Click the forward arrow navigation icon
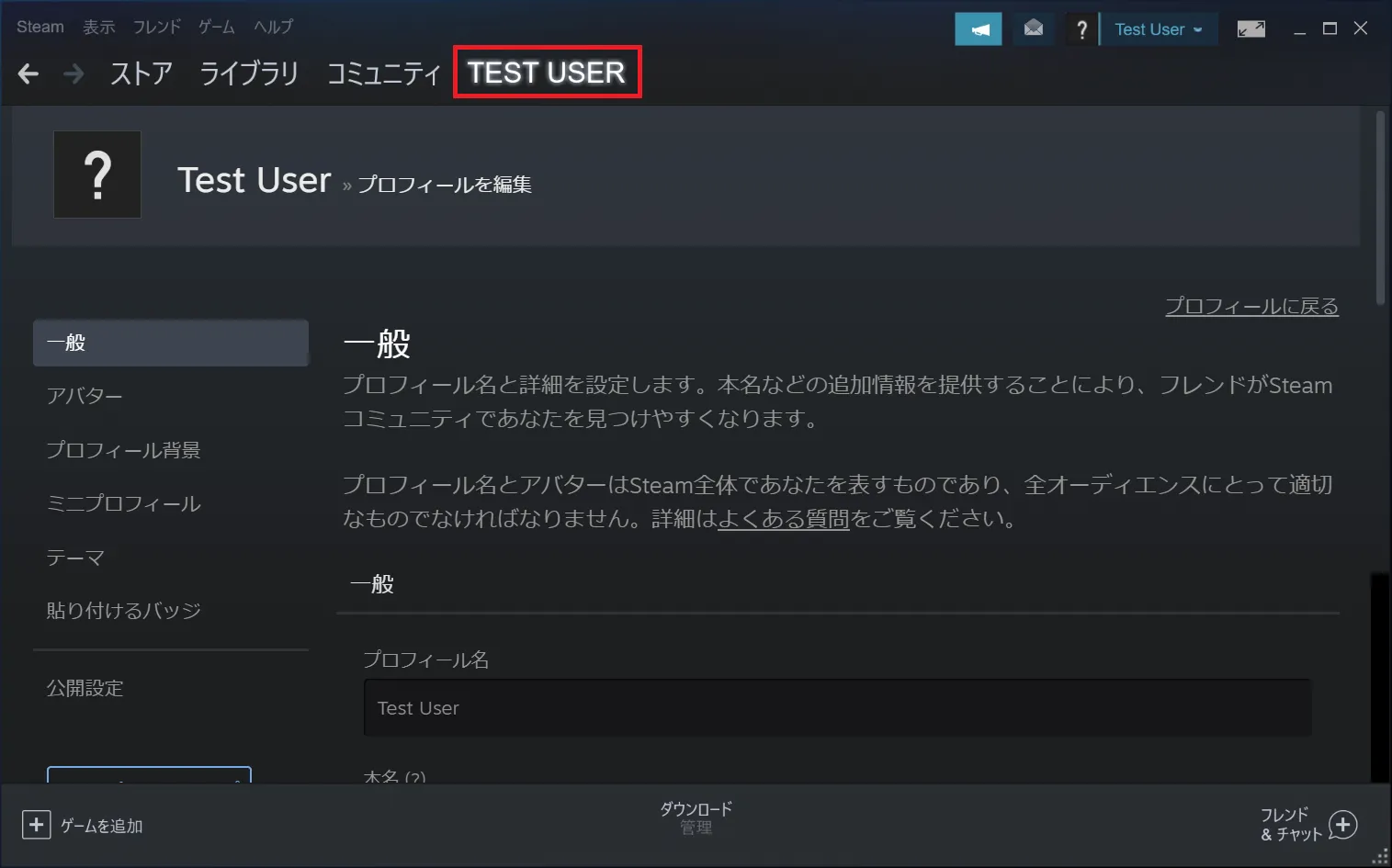 tap(74, 73)
